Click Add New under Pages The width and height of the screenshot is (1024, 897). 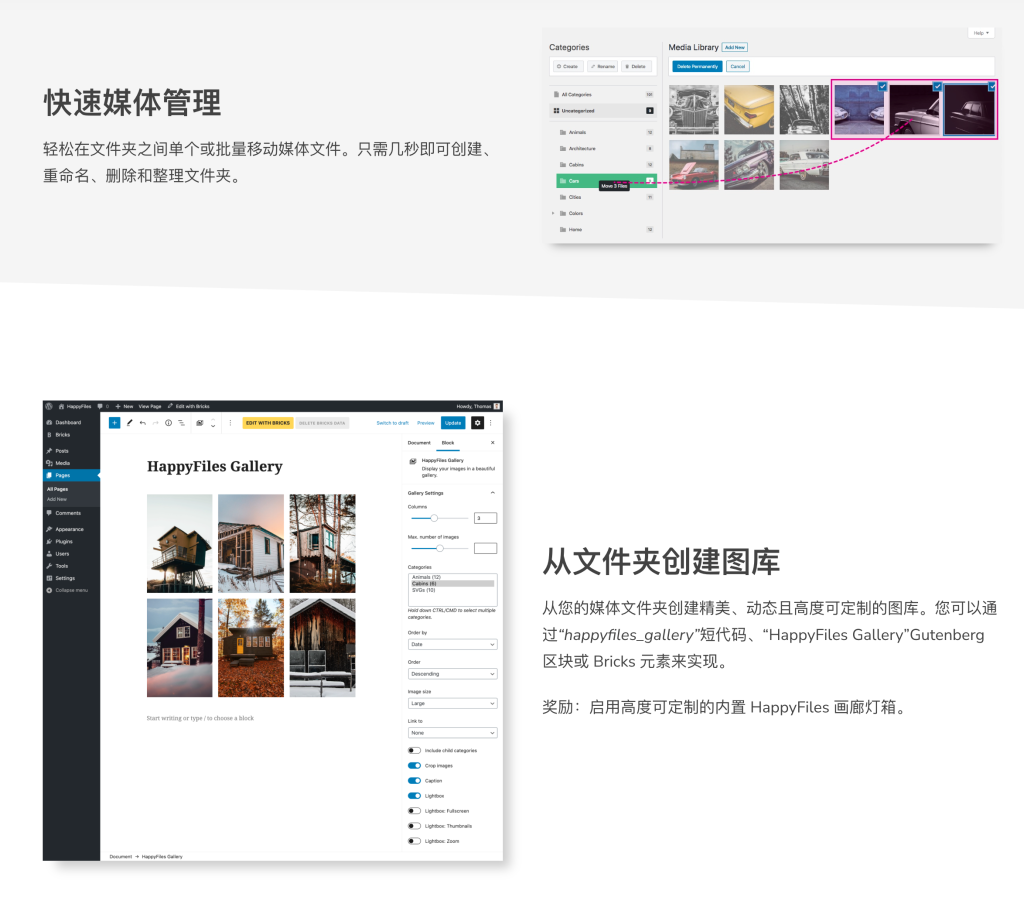click(57, 499)
